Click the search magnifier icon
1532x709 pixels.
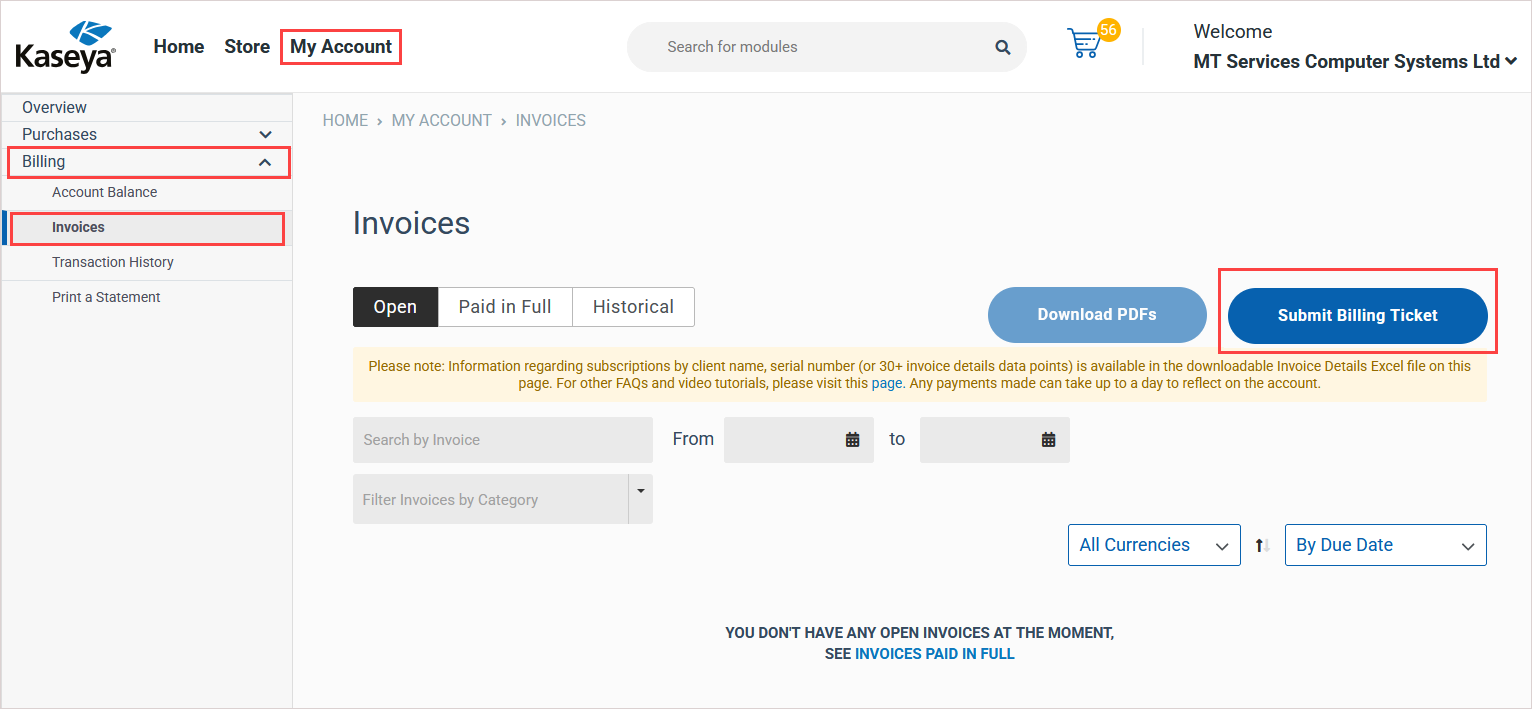1002,47
